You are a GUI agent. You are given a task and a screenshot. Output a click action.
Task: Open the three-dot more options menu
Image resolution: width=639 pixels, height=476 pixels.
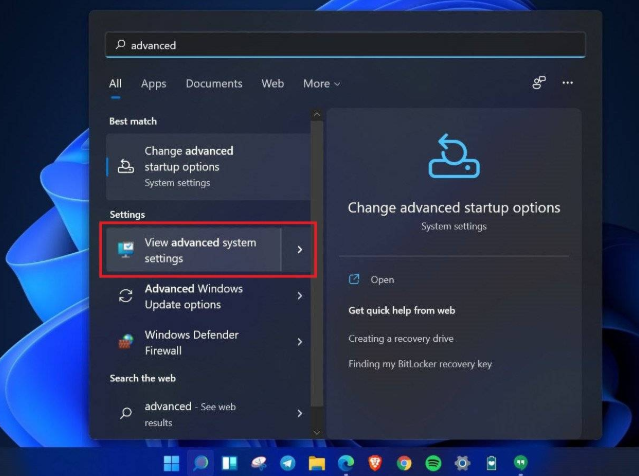(568, 83)
